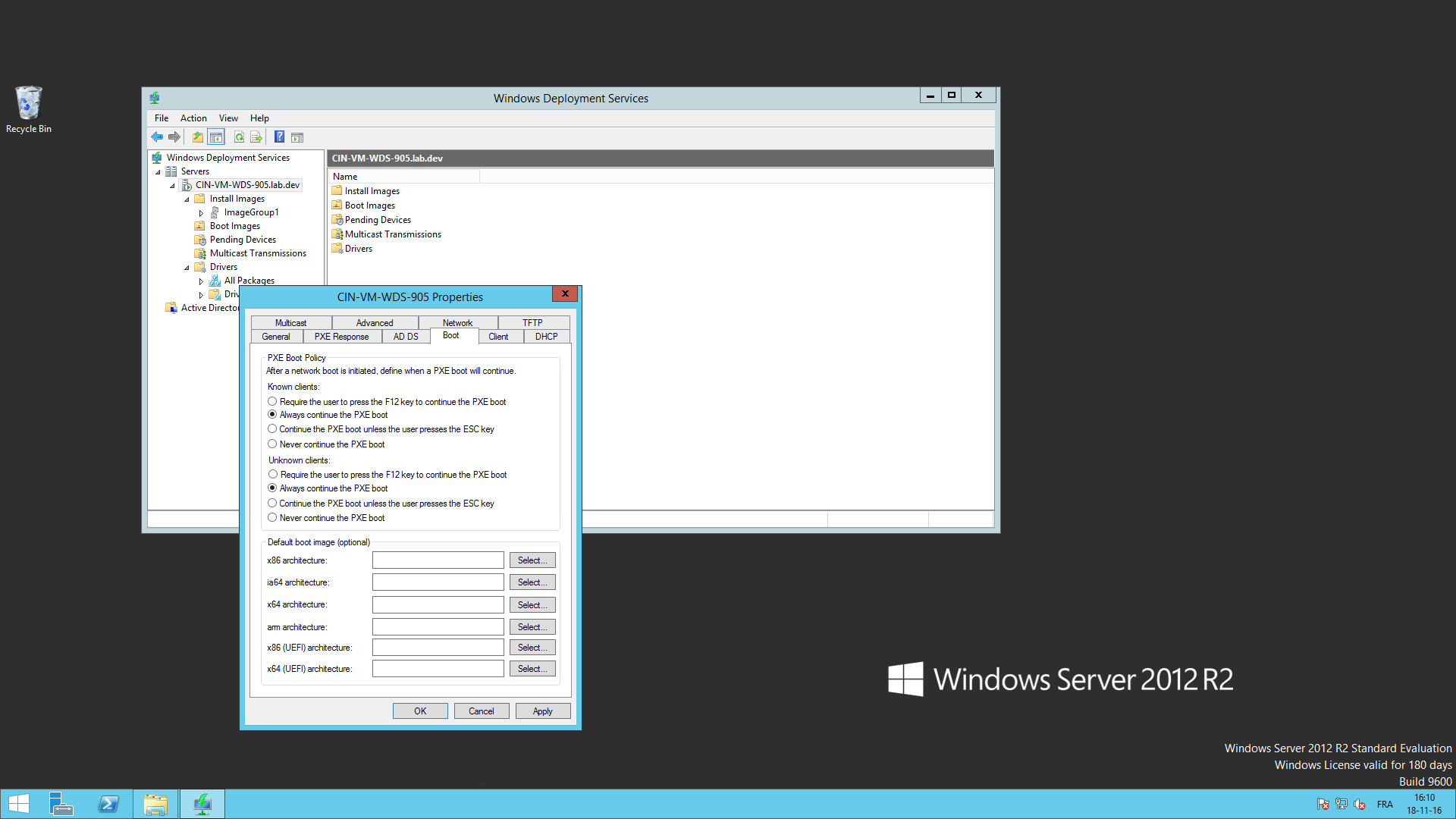Open the Action menu

tap(193, 118)
